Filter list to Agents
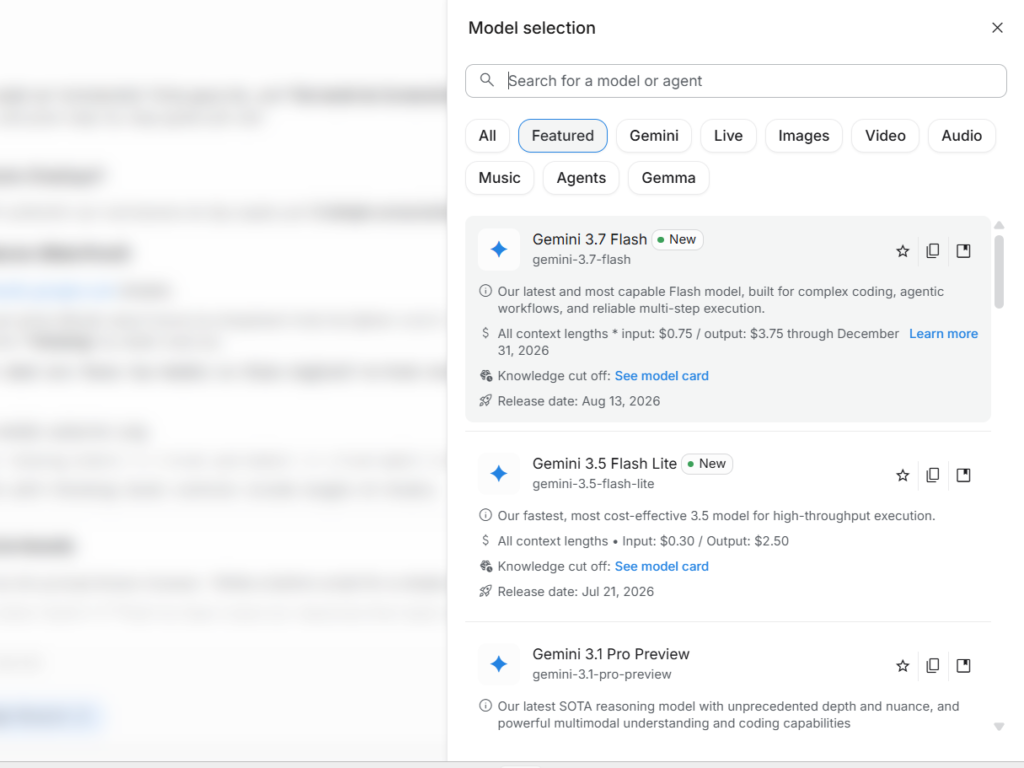 [x=581, y=178]
